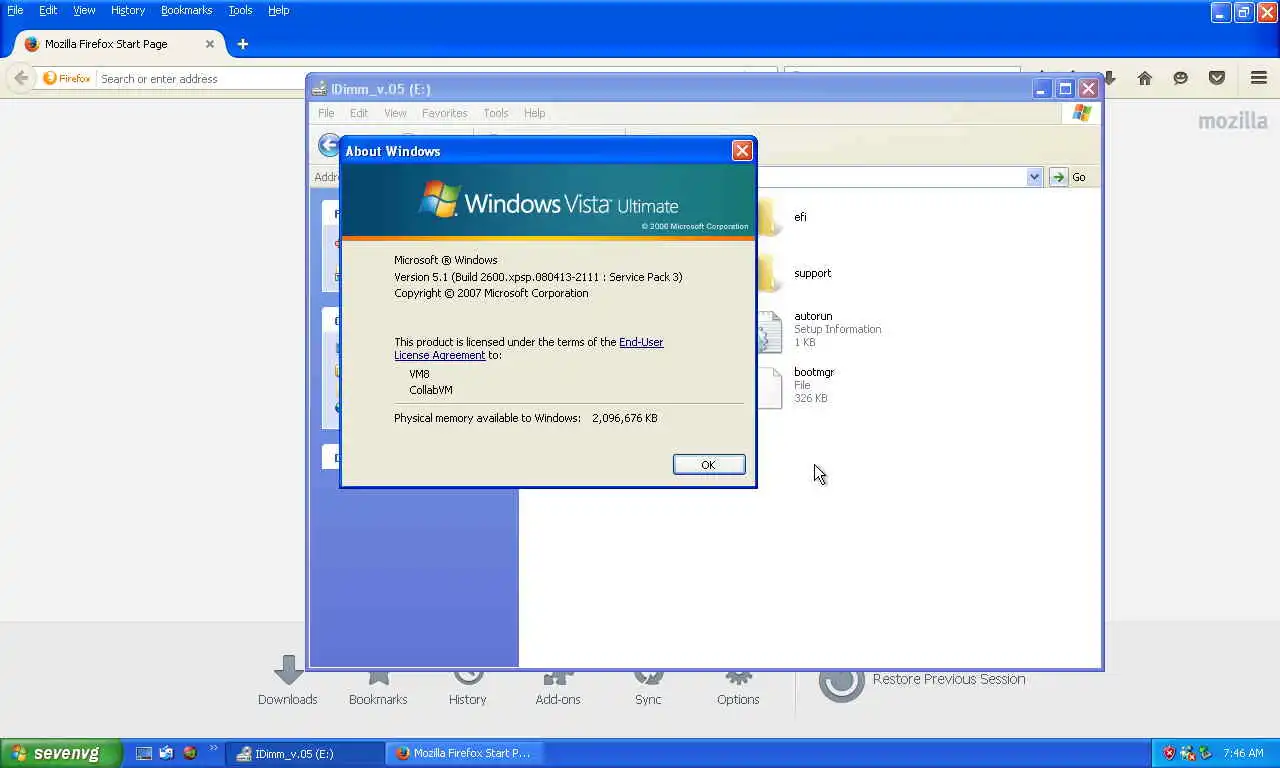Click the Windows flag logo in Explorer
This screenshot has width=1280, height=768.
pyautogui.click(x=1081, y=113)
